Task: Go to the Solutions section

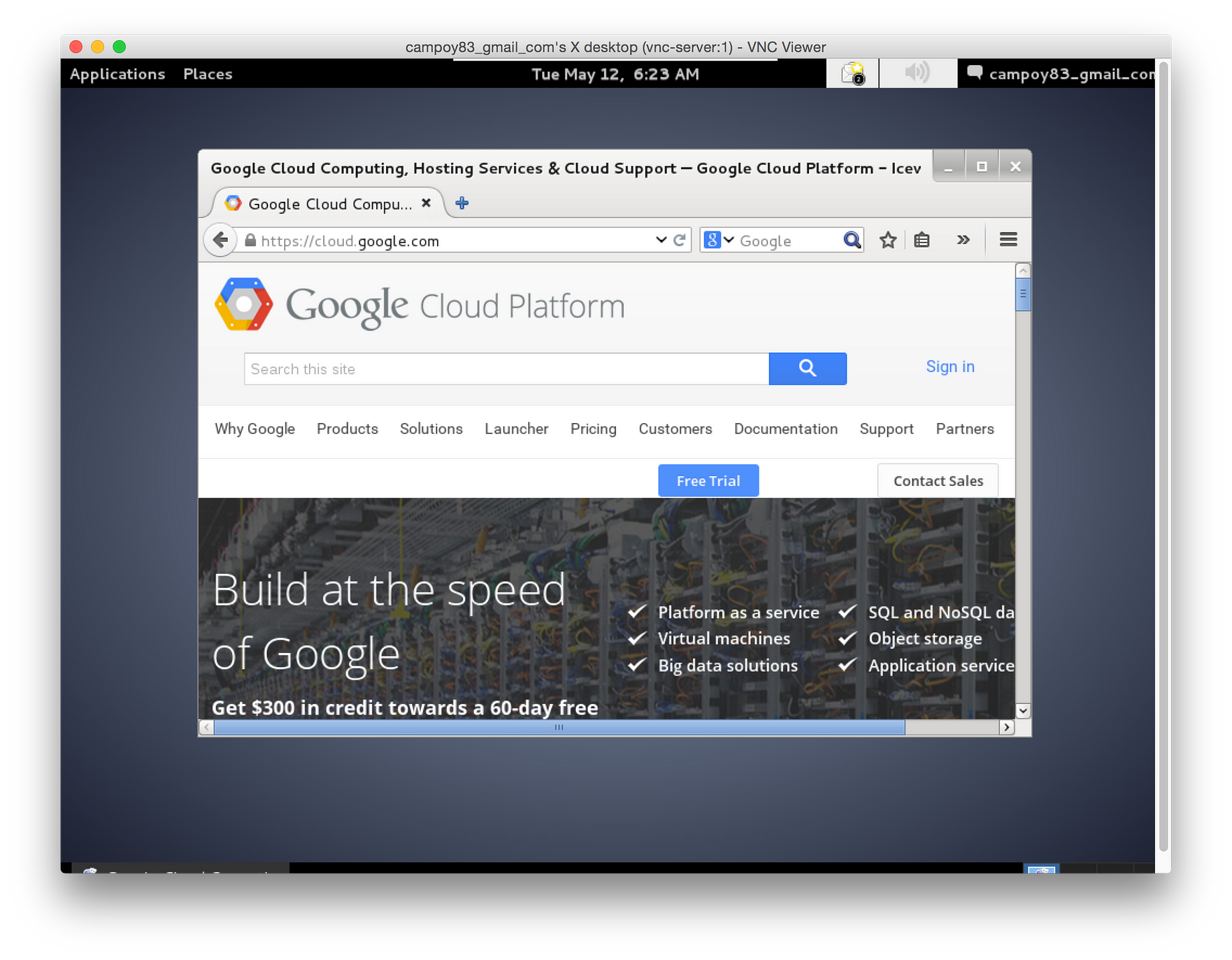Action: point(431,429)
